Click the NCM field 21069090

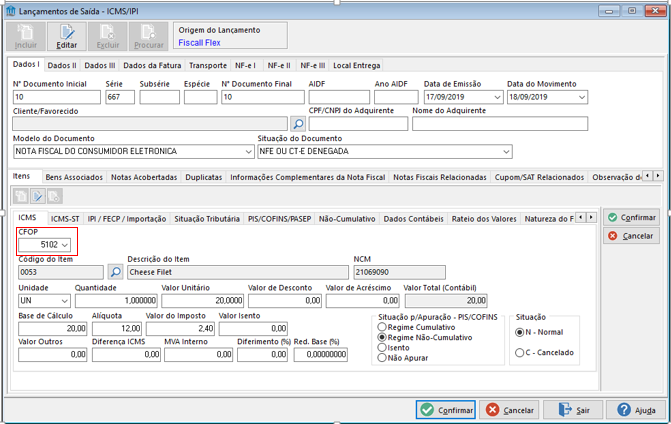tap(399, 272)
